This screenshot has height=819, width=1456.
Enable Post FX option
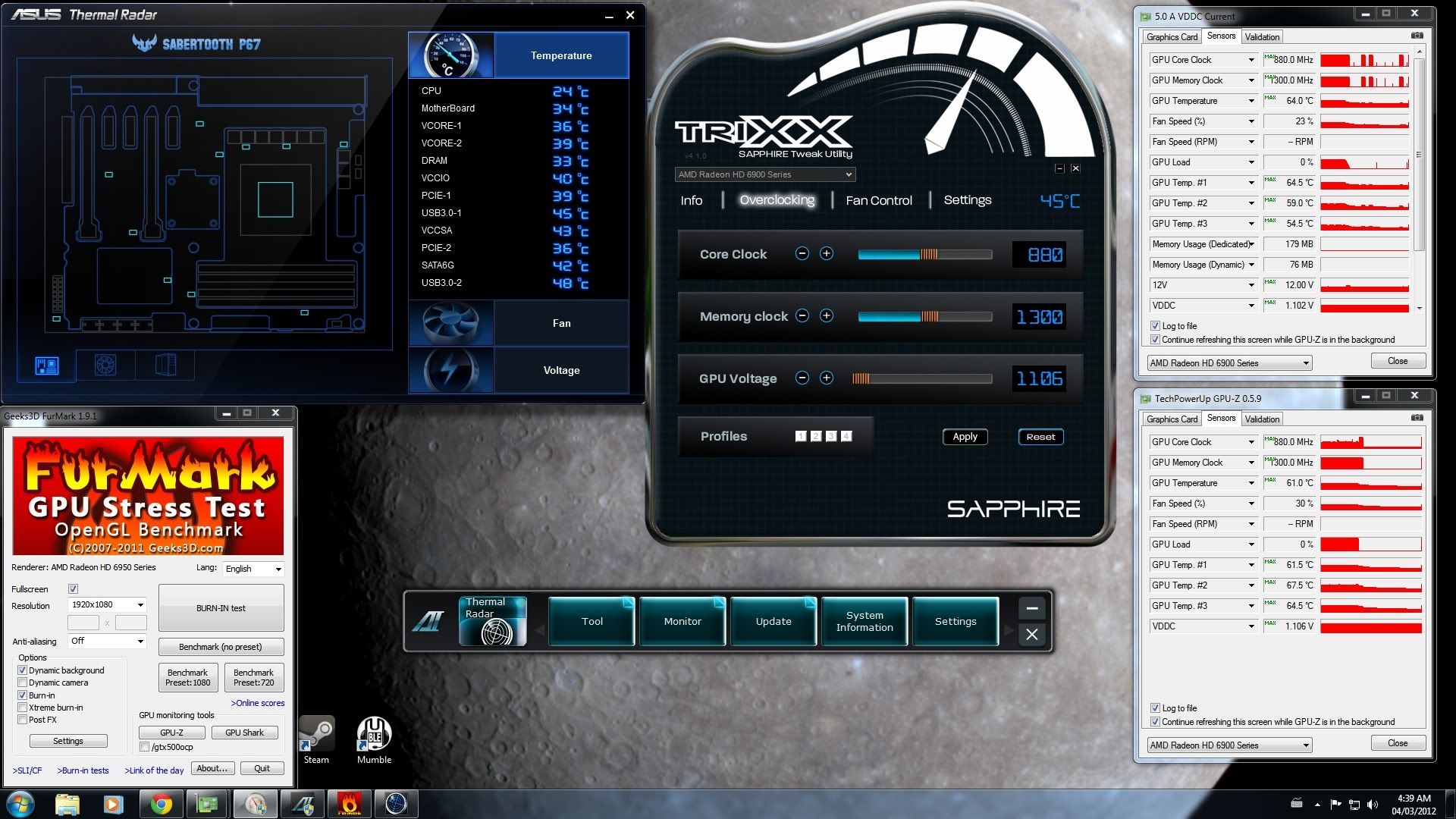coord(22,720)
